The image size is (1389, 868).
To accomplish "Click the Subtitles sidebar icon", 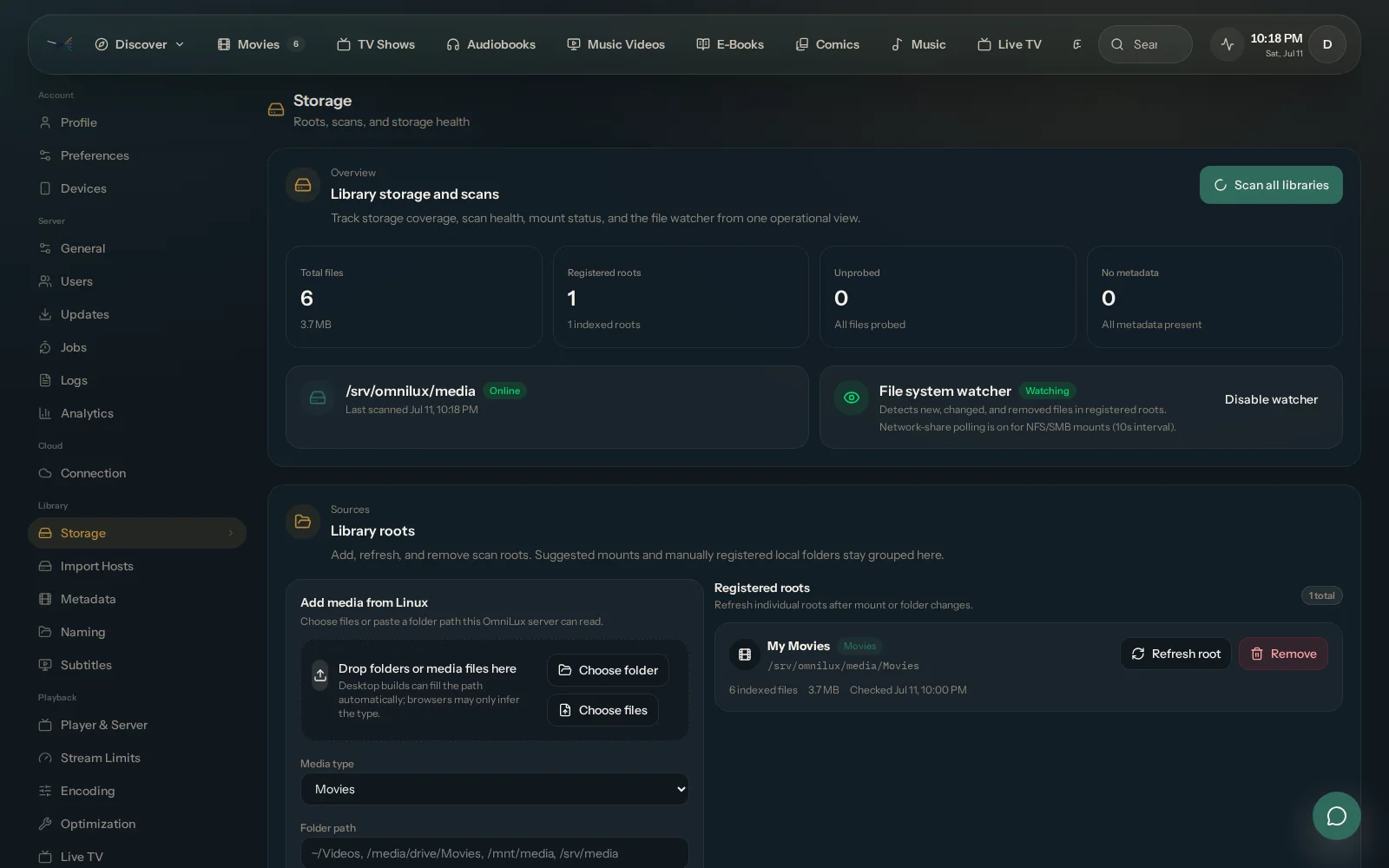I will (45, 665).
